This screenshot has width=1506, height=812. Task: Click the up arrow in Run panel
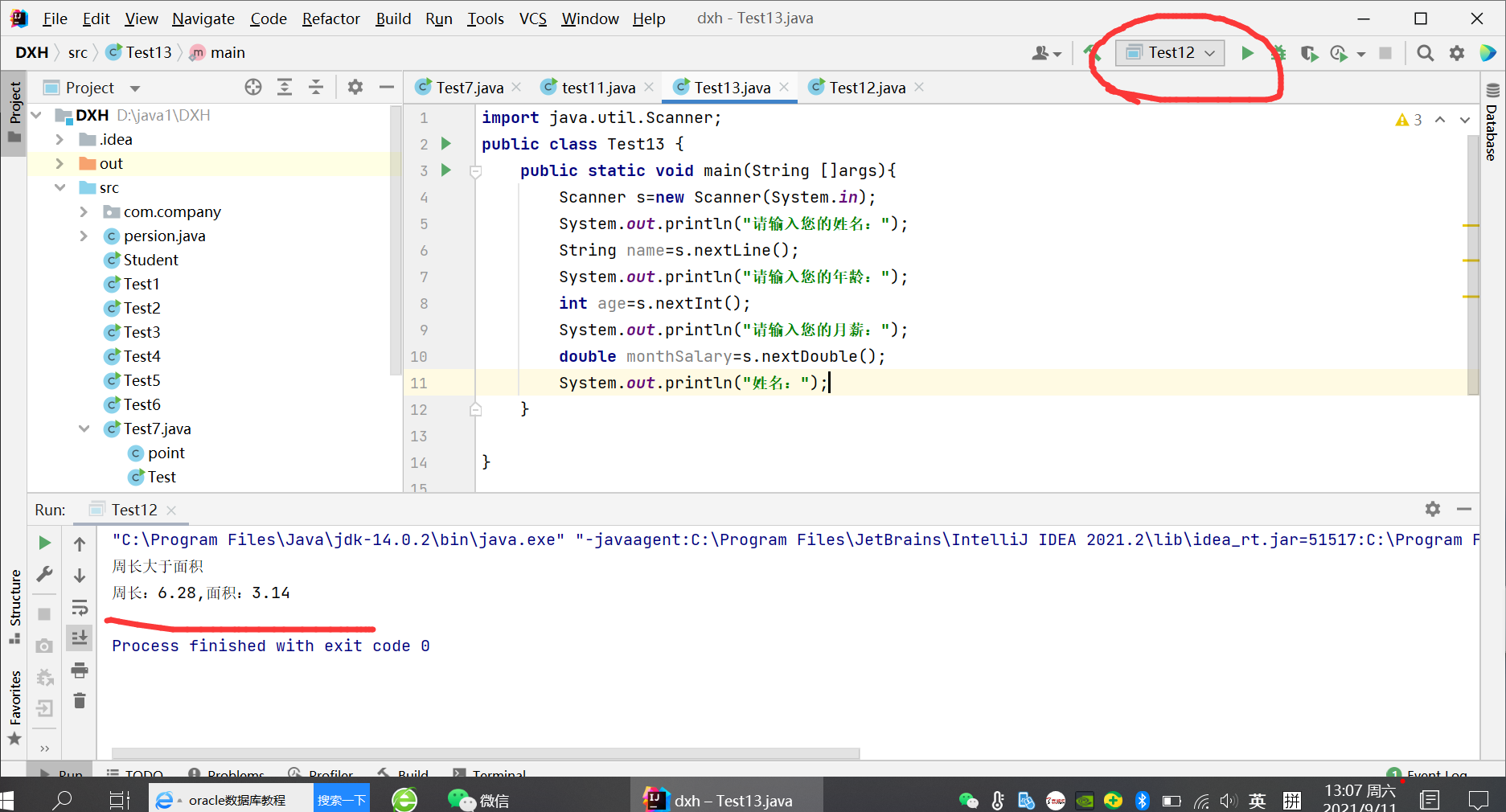pos(80,544)
